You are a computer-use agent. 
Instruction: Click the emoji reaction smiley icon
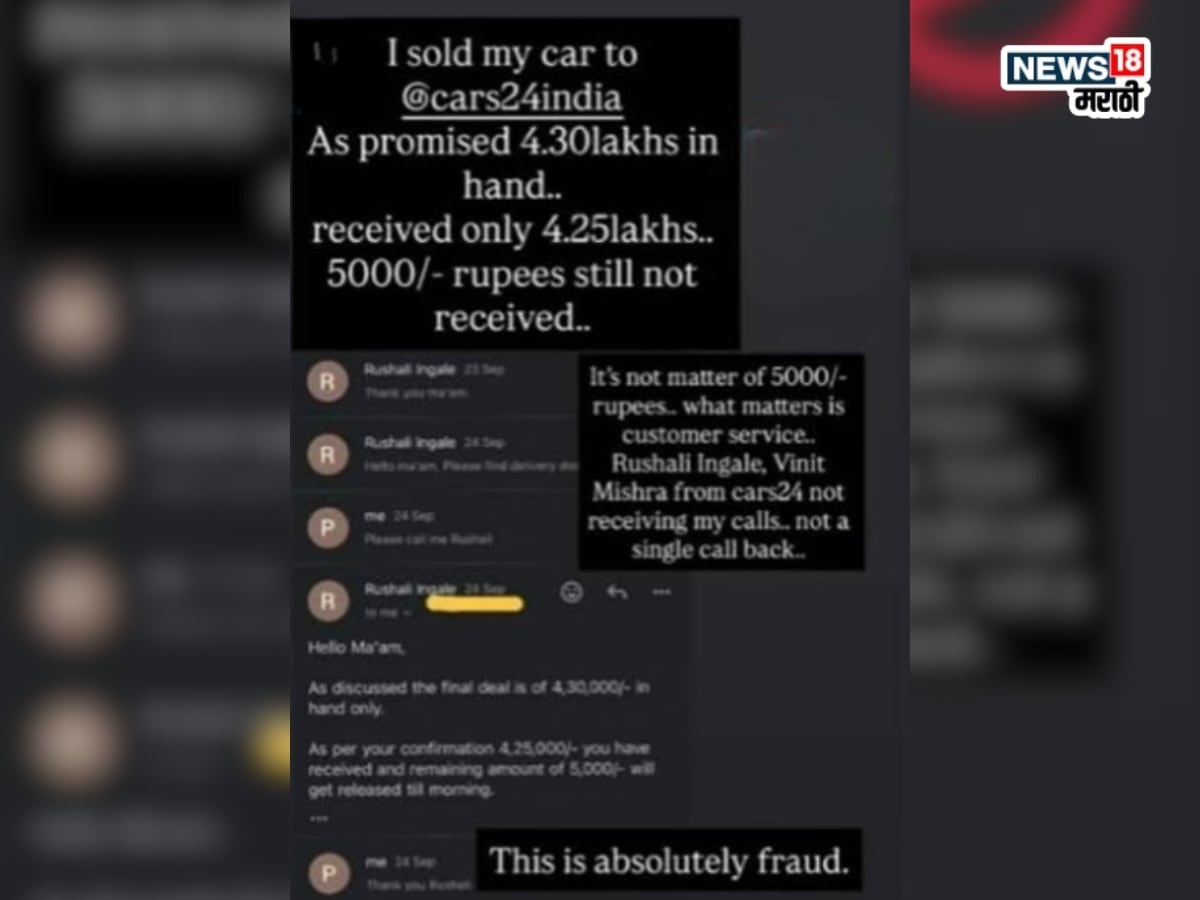point(571,592)
